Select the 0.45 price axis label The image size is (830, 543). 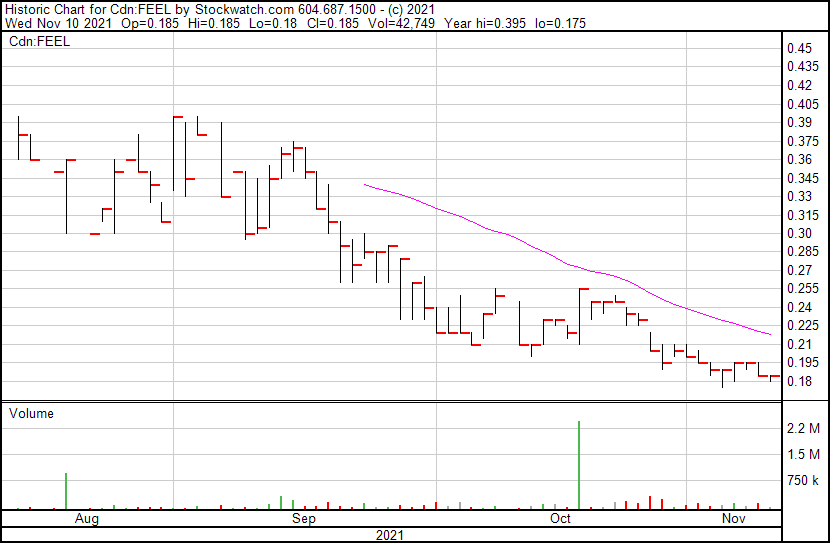click(799, 49)
